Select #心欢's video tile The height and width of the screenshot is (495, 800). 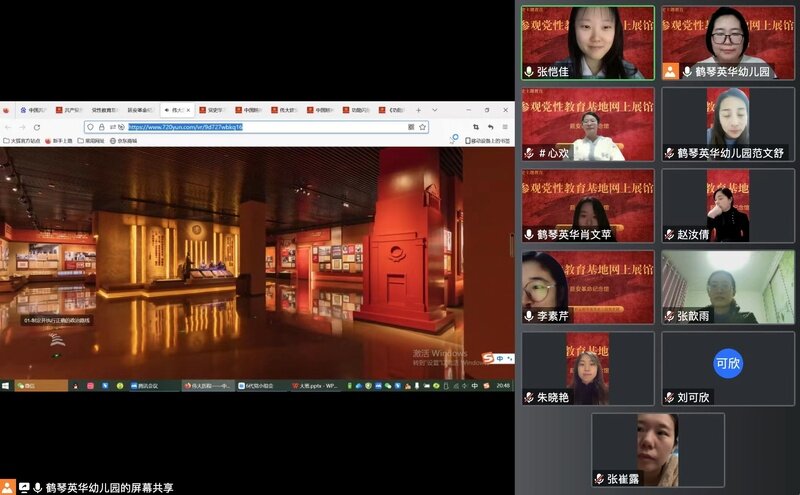coord(588,124)
